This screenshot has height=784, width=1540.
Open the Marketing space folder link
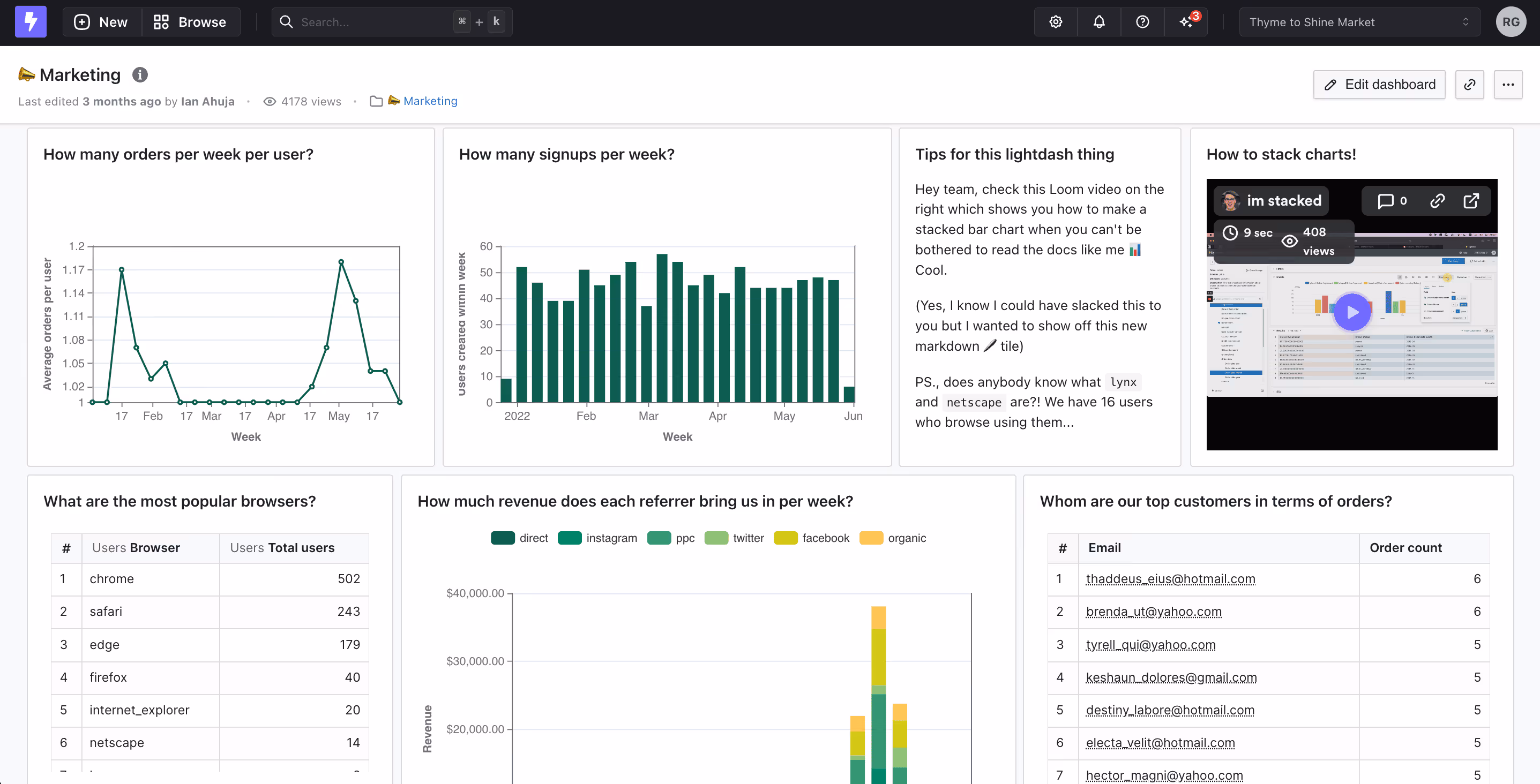tap(429, 101)
